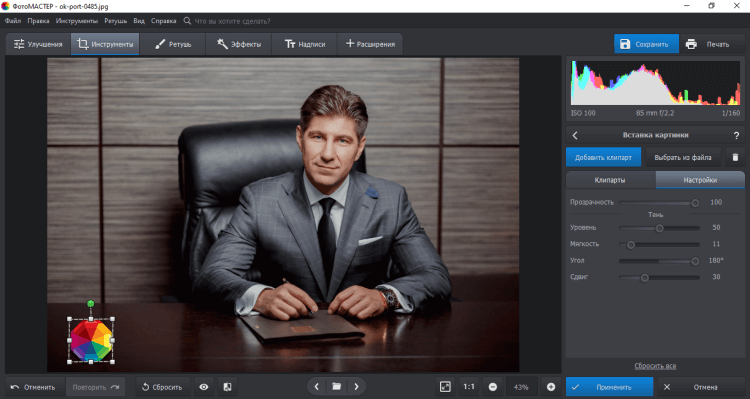Screen dimensions: 750x399
Task: Click the zoom out minus icon
Action: click(x=493, y=387)
